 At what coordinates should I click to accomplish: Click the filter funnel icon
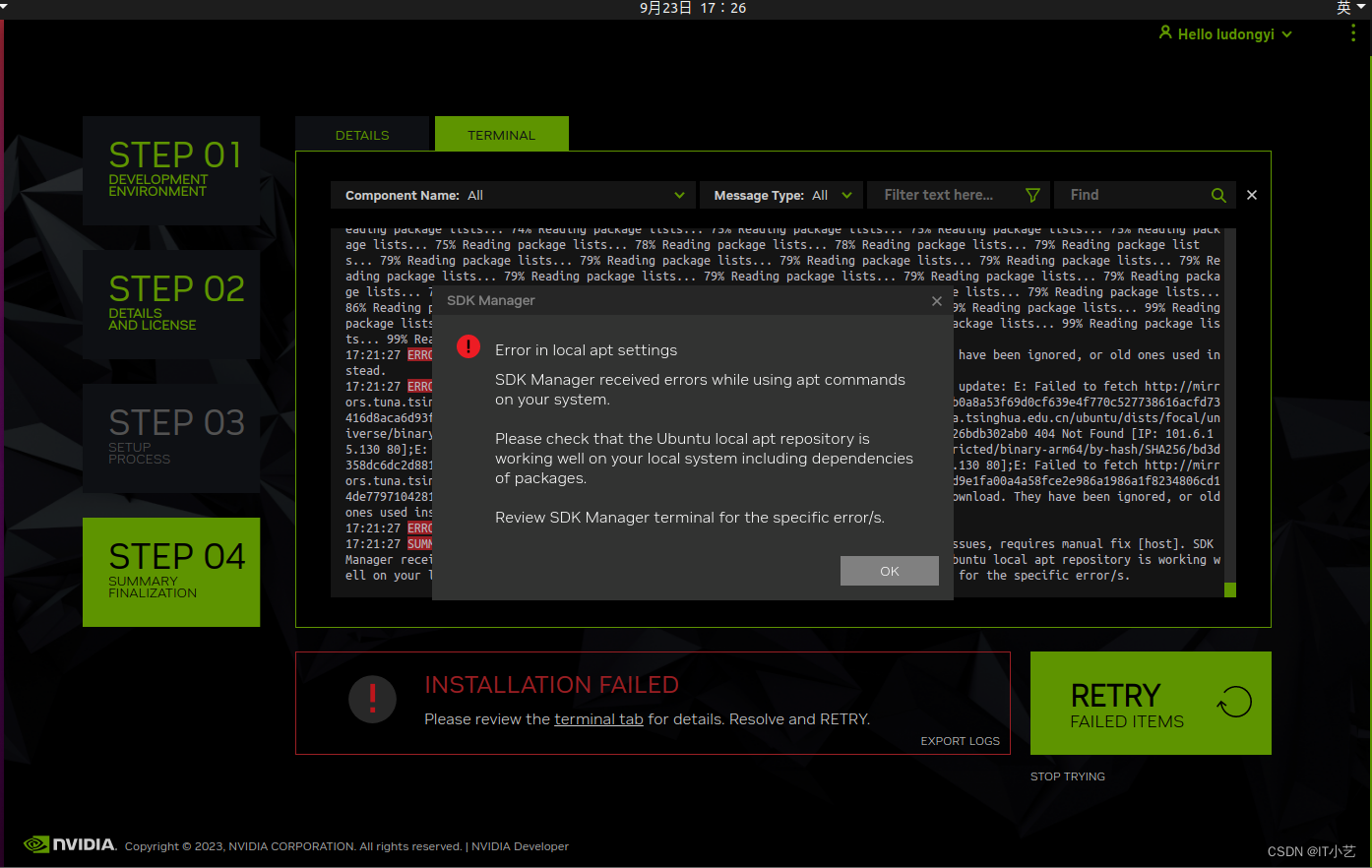pos(1032,195)
